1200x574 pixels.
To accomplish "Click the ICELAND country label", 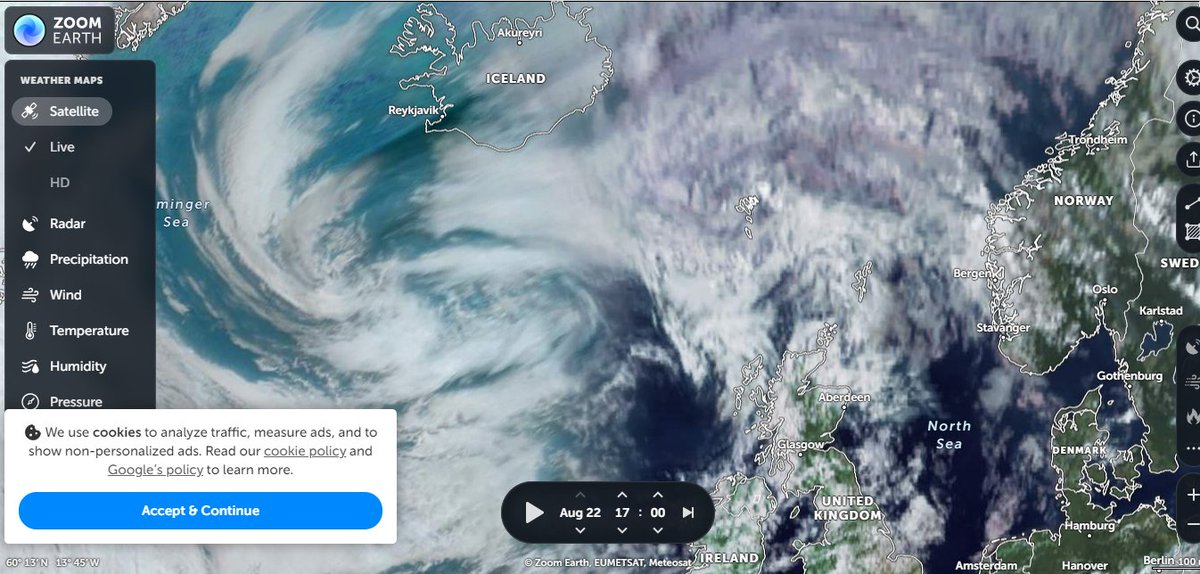I will (x=516, y=78).
